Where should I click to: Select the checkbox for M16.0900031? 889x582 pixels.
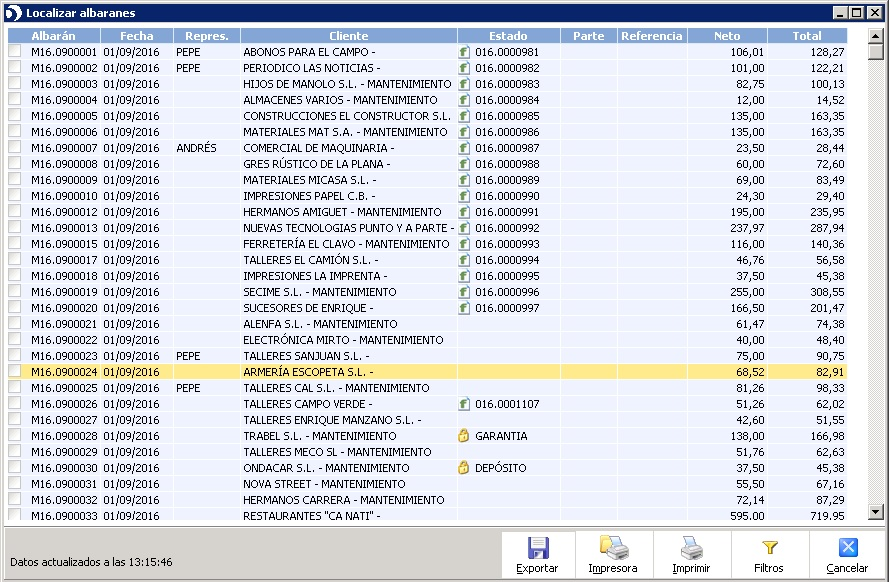coord(15,483)
